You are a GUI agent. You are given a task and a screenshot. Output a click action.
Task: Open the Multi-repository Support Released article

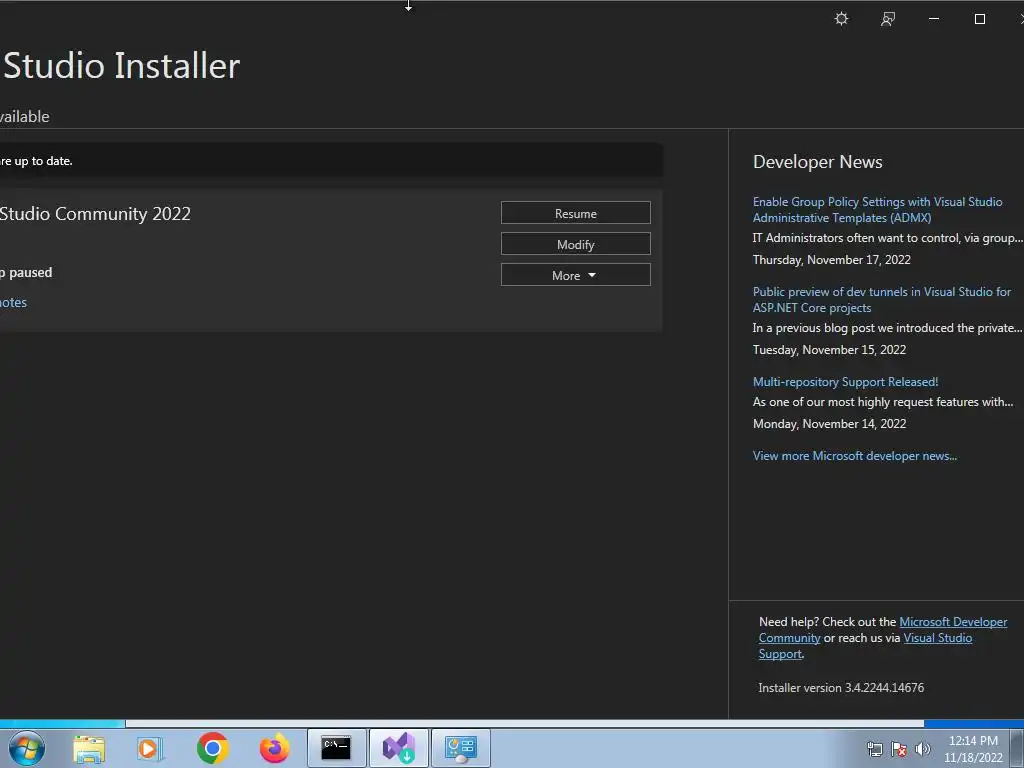845,382
